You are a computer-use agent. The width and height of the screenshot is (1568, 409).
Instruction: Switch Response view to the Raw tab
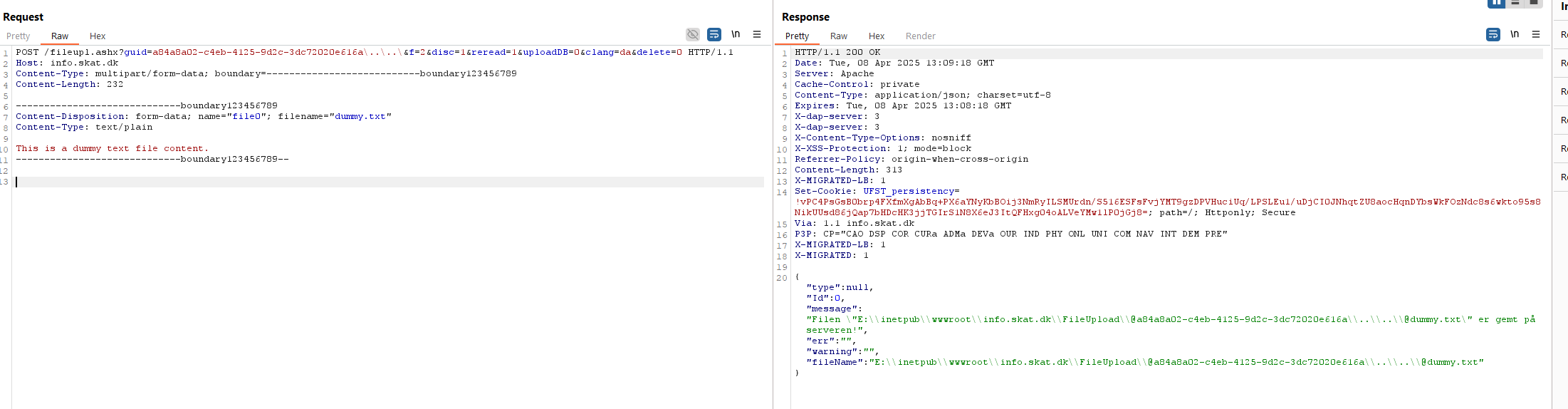tap(839, 36)
